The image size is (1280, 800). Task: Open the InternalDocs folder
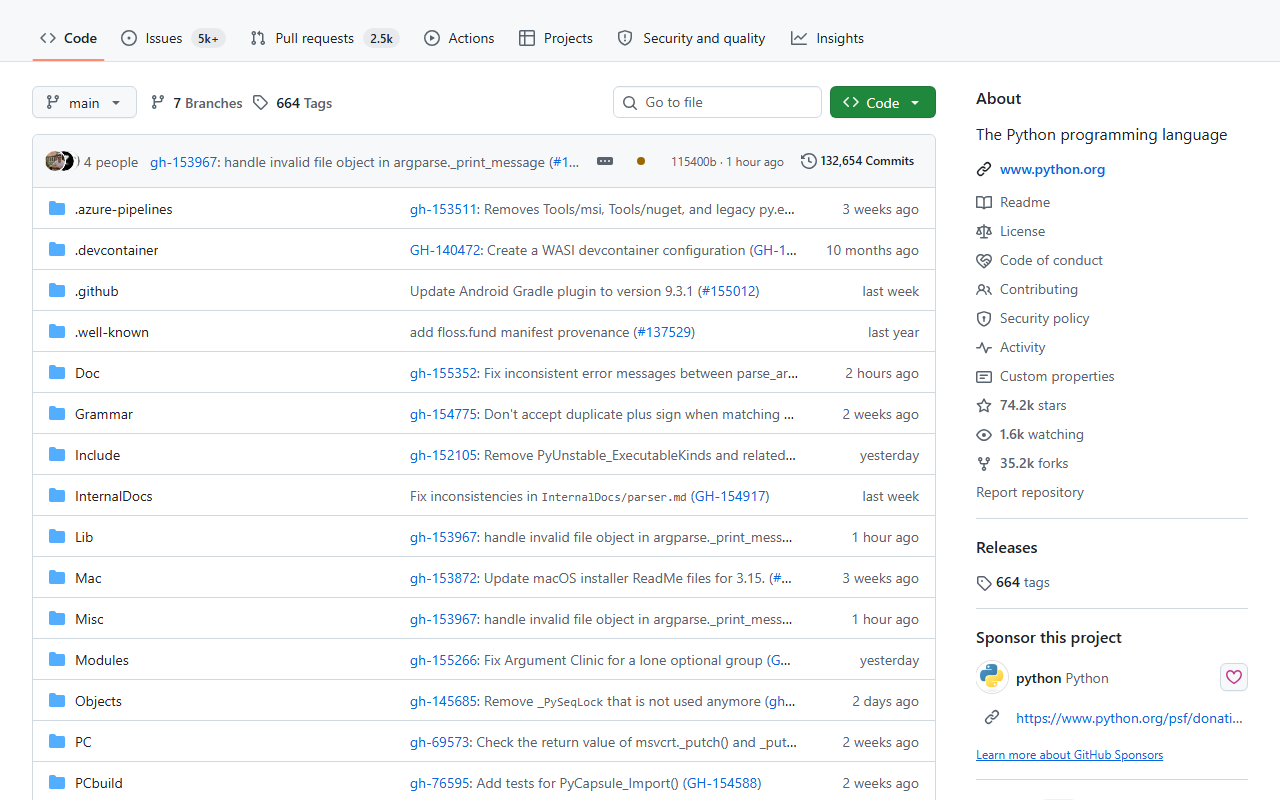pos(114,496)
